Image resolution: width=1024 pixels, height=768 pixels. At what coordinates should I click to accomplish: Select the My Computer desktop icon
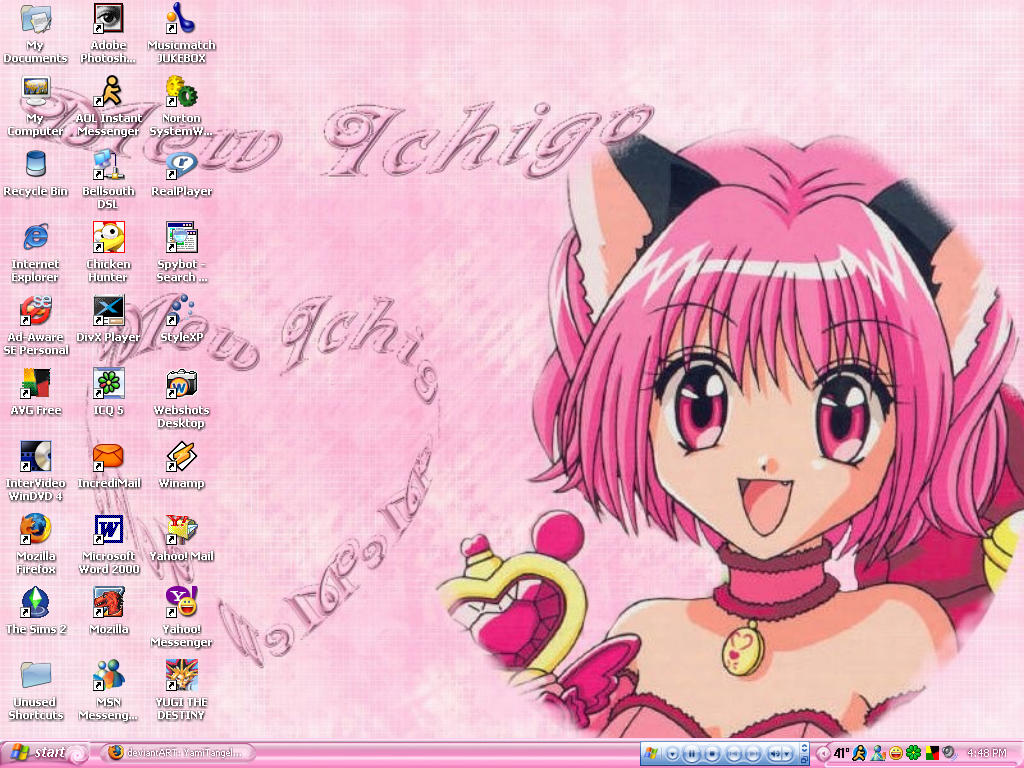(35, 106)
